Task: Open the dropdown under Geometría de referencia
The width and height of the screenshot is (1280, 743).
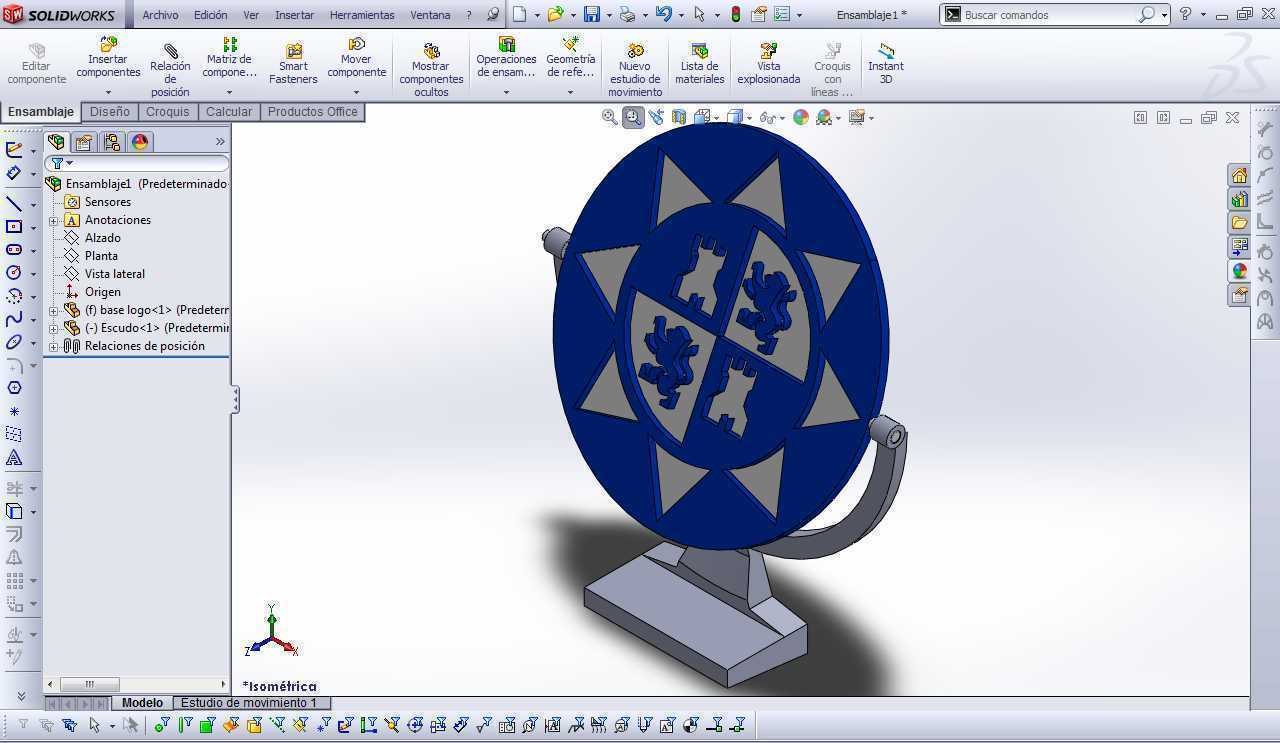Action: [x=570, y=92]
